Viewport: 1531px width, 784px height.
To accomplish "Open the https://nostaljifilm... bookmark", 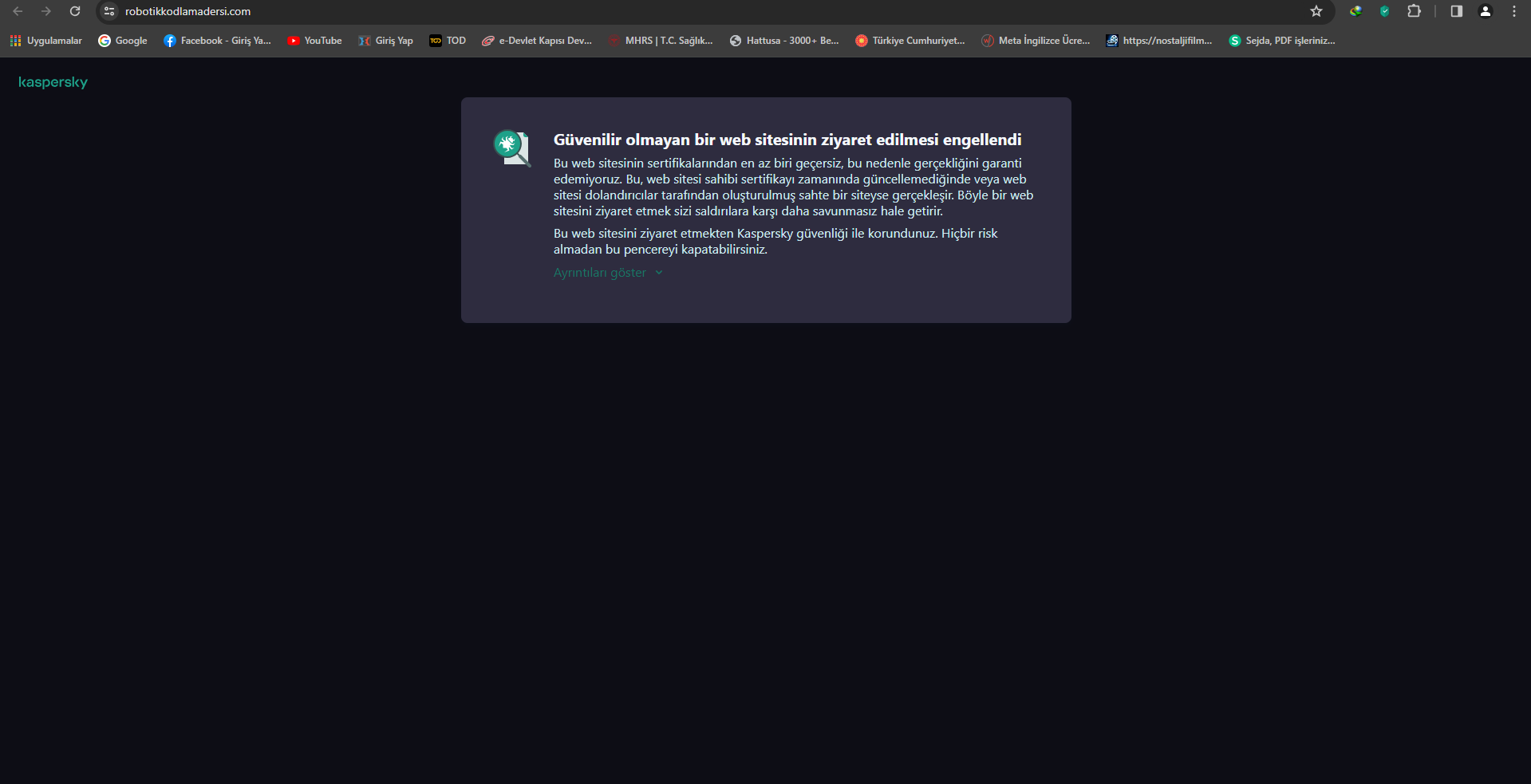I will click(x=1159, y=41).
